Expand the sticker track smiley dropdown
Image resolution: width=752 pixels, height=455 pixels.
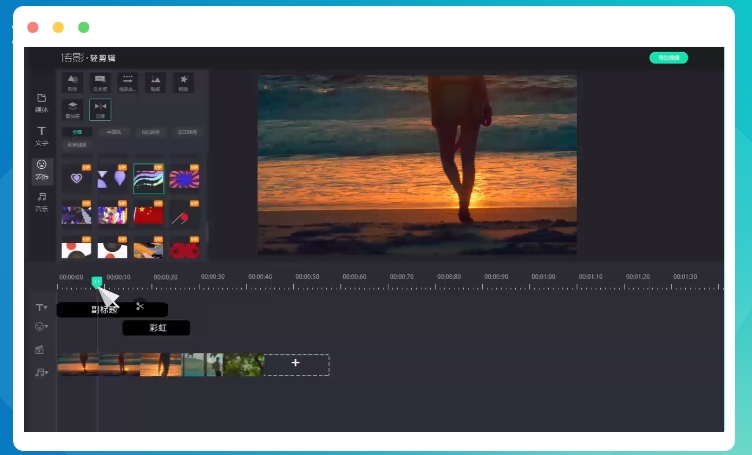click(41, 327)
